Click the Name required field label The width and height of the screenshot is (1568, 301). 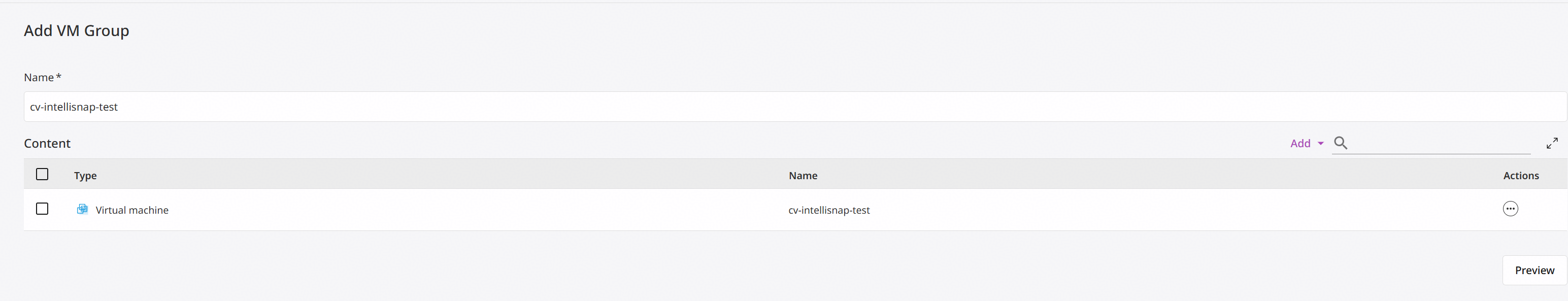[x=43, y=77]
